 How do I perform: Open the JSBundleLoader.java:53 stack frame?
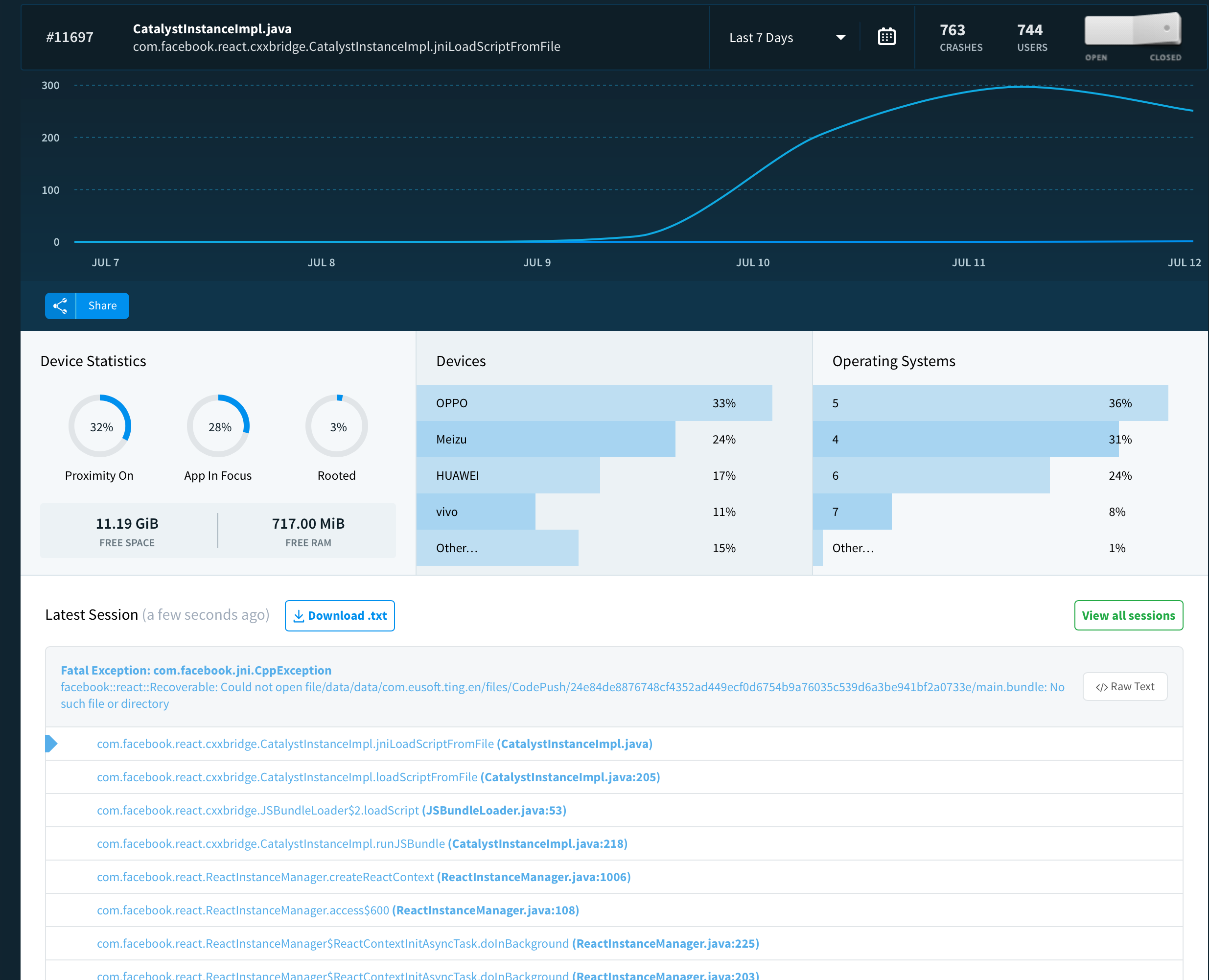[494, 810]
